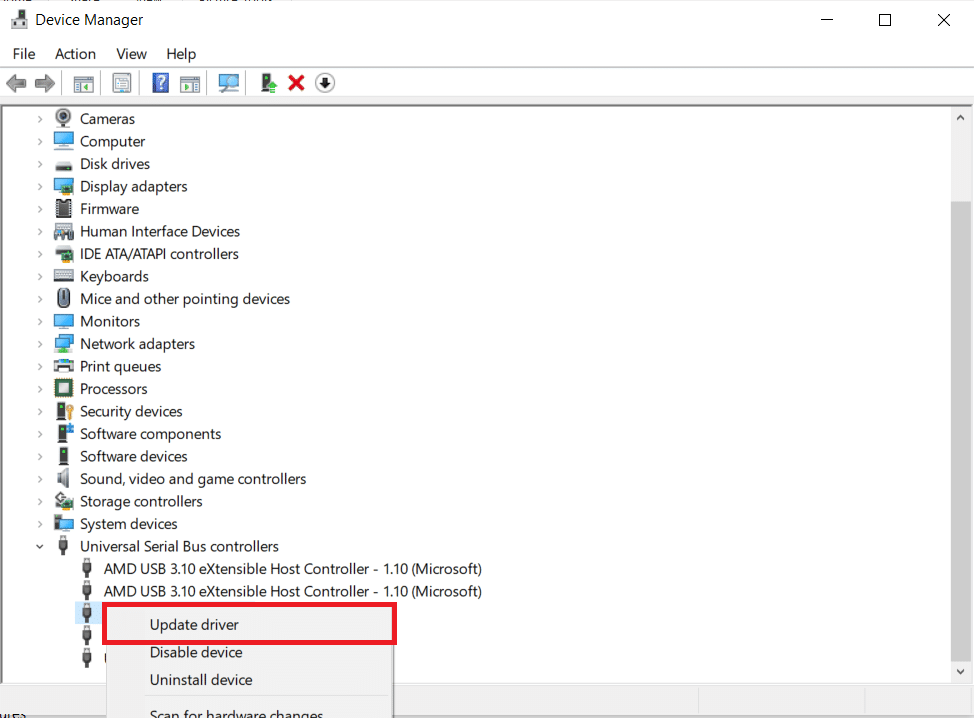Expand the Network adapters category
Screen dimensions: 974x718
40,343
